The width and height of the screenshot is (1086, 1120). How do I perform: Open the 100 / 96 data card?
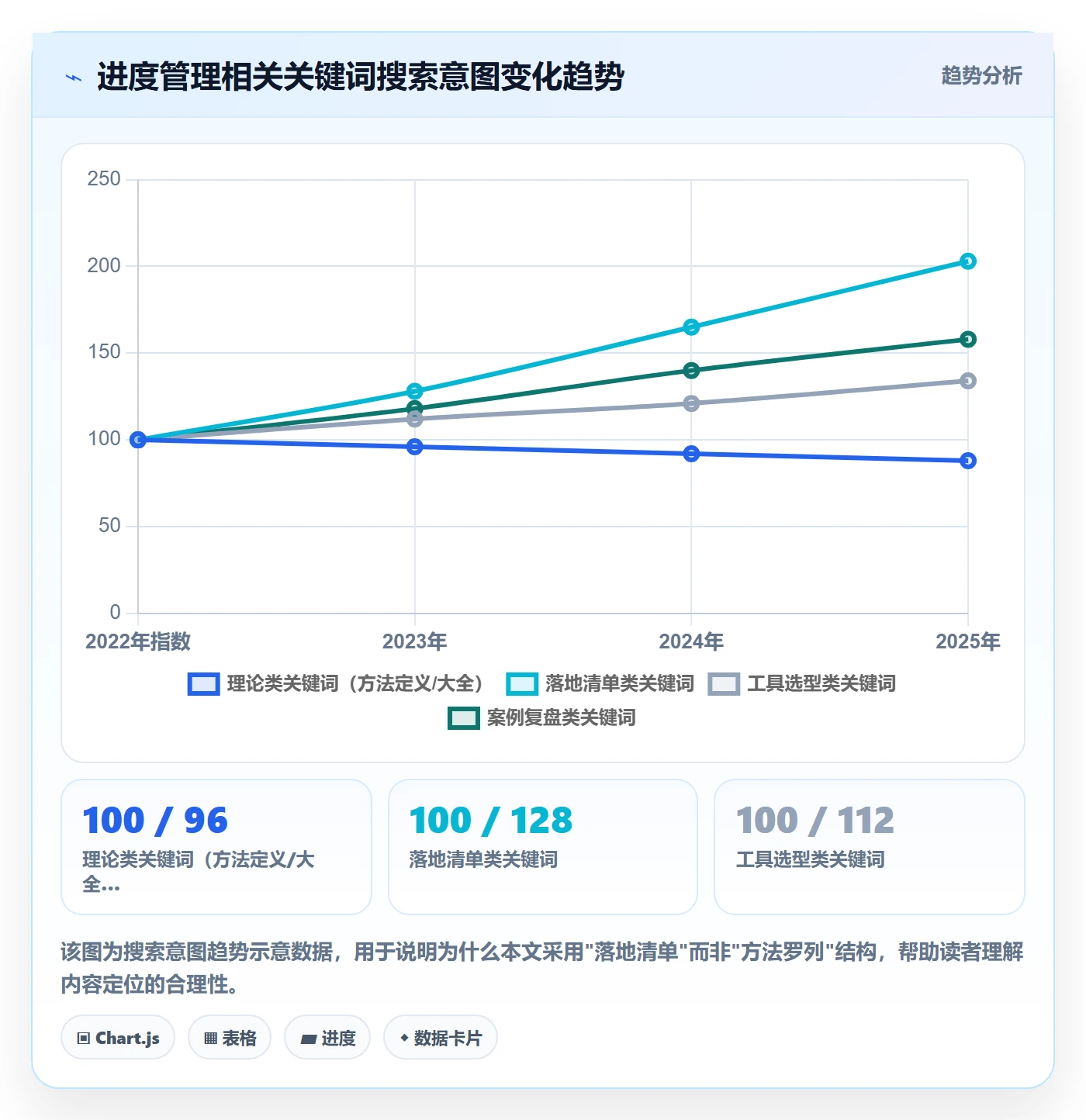point(216,847)
